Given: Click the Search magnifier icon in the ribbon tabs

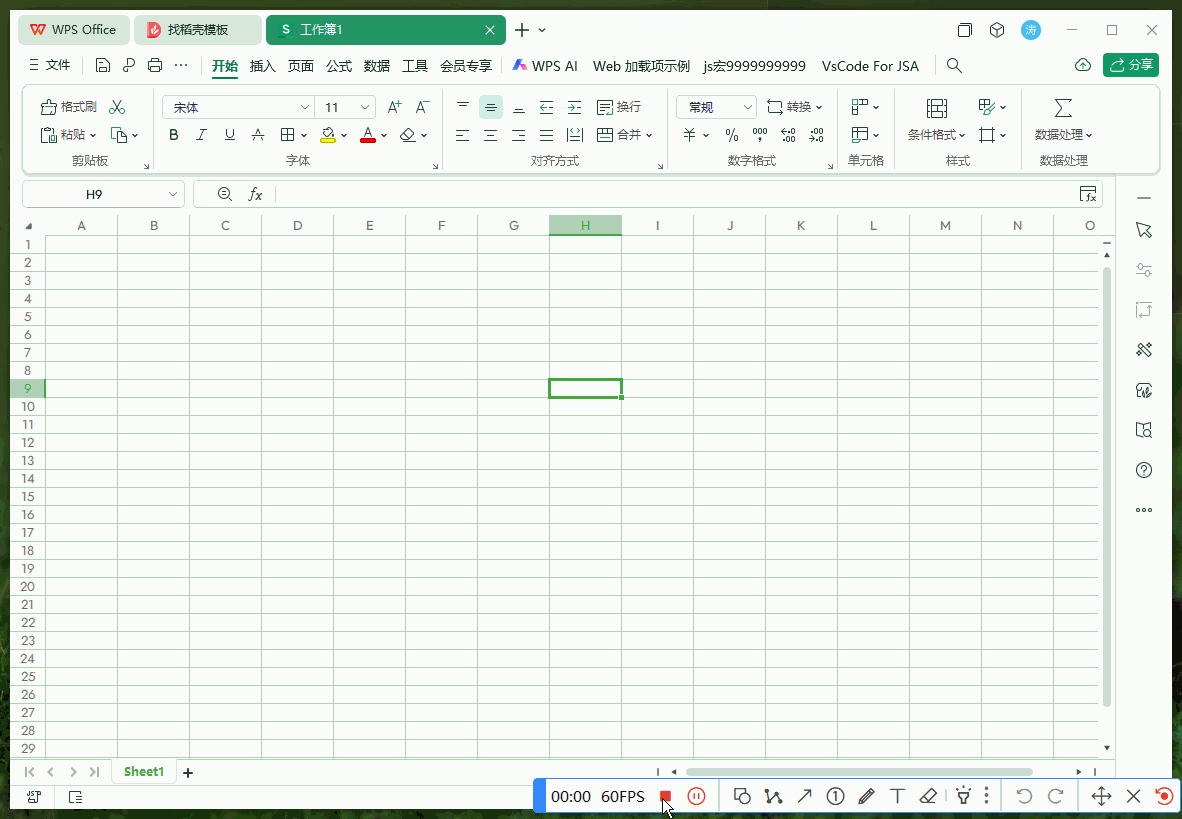Looking at the screenshot, I should 954,66.
